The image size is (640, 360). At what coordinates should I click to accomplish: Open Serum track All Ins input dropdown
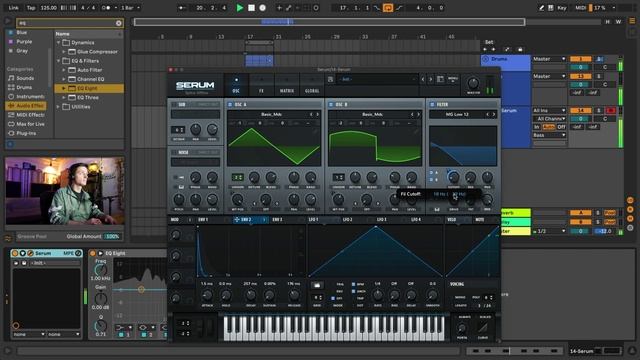coord(549,111)
